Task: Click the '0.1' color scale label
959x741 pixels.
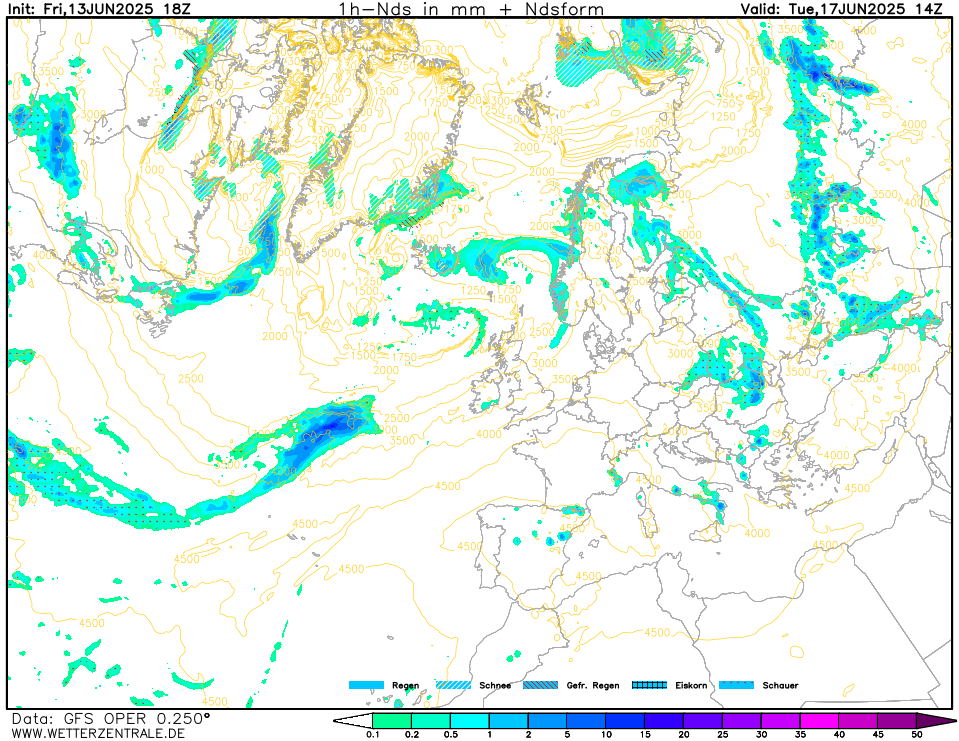Action: pyautogui.click(x=372, y=735)
